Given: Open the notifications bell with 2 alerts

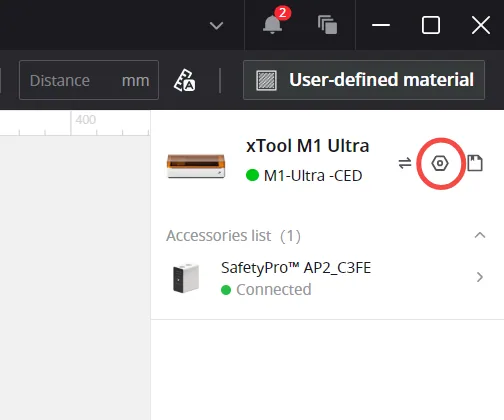Looking at the screenshot, I should coord(273,25).
